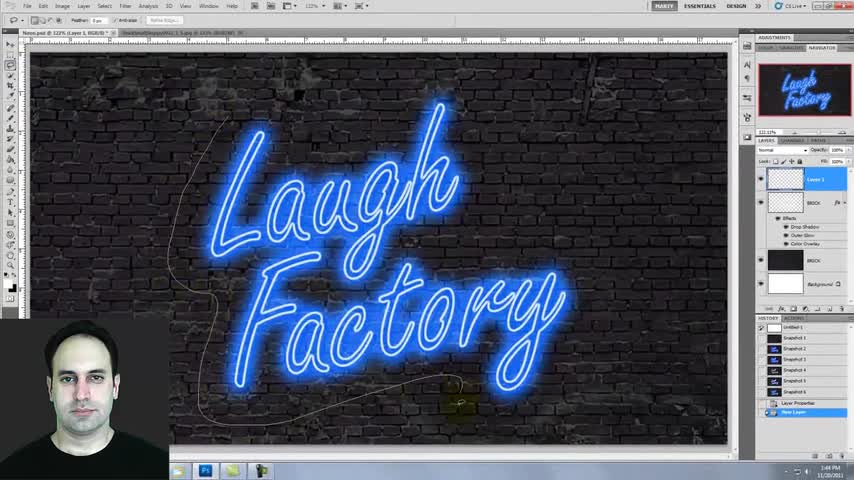Select the Eyedropper tool
This screenshot has width=854, height=480.
click(x=10, y=96)
